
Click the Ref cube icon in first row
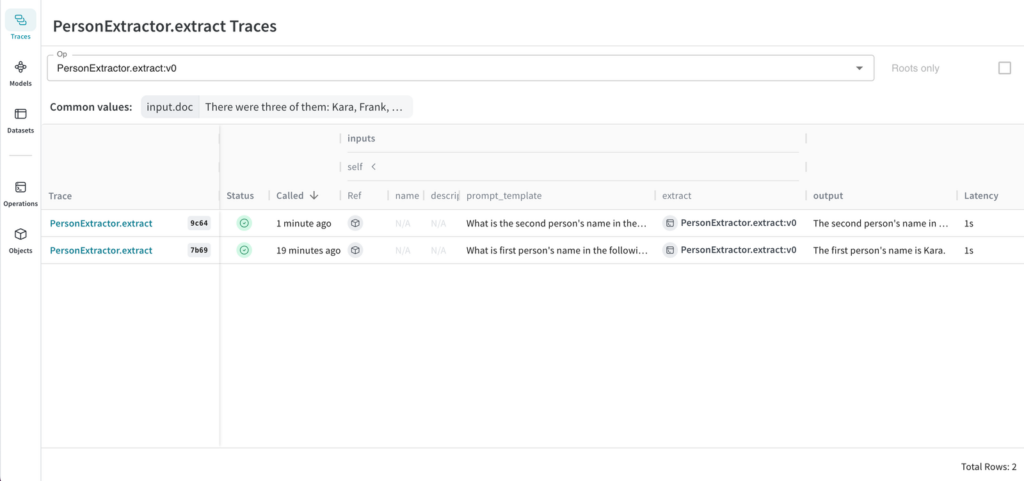tap(355, 223)
